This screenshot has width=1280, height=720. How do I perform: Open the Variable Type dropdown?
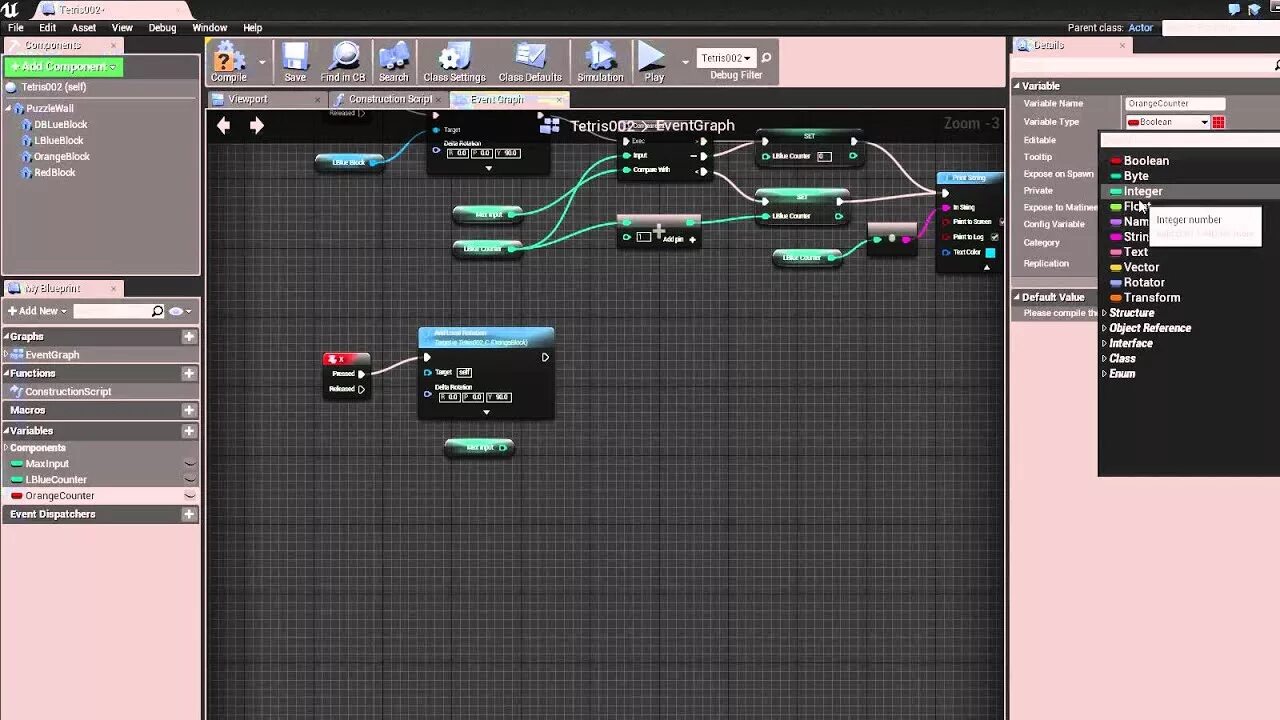tap(1167, 122)
